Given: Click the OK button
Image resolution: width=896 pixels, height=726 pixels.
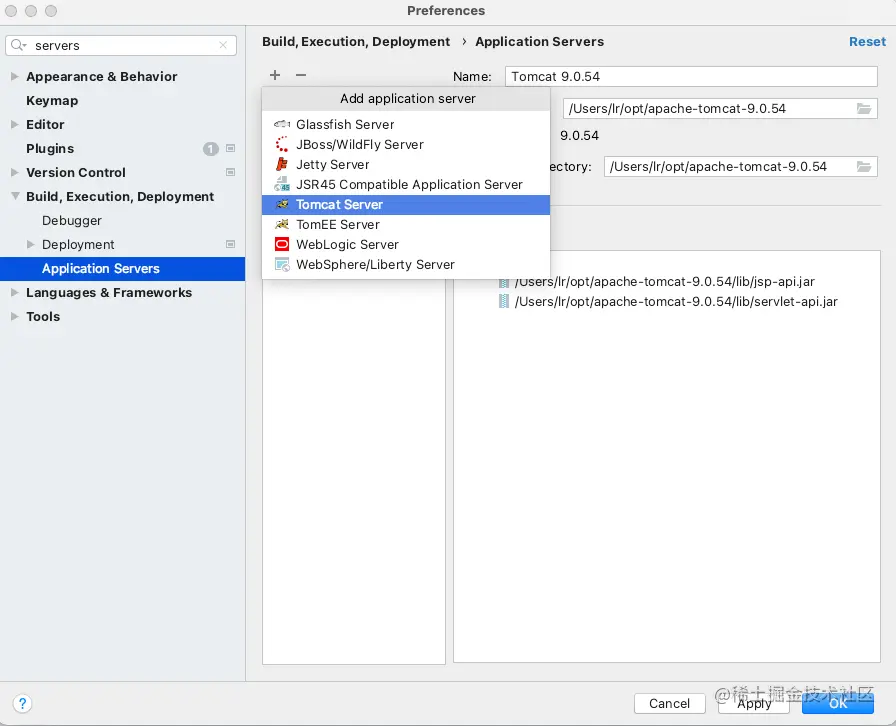Looking at the screenshot, I should pos(838,703).
